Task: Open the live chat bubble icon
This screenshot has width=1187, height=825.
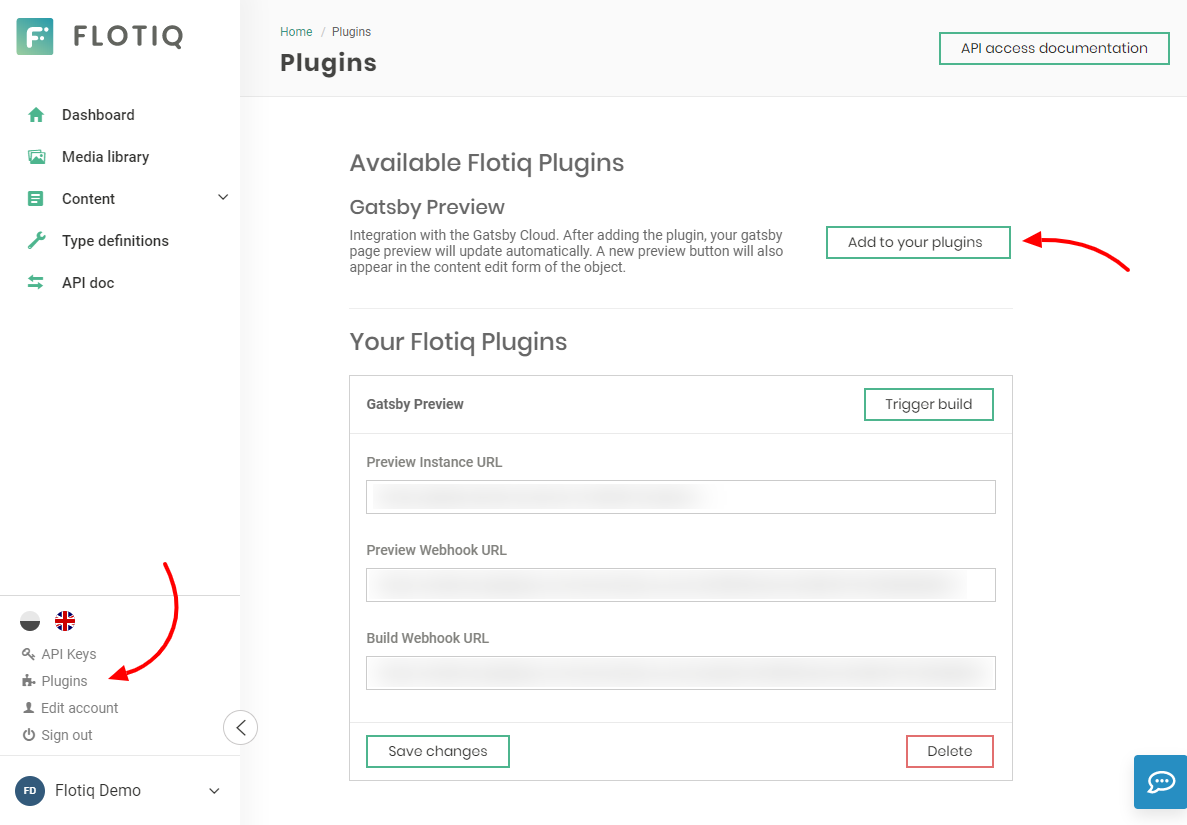Action: [x=1160, y=782]
